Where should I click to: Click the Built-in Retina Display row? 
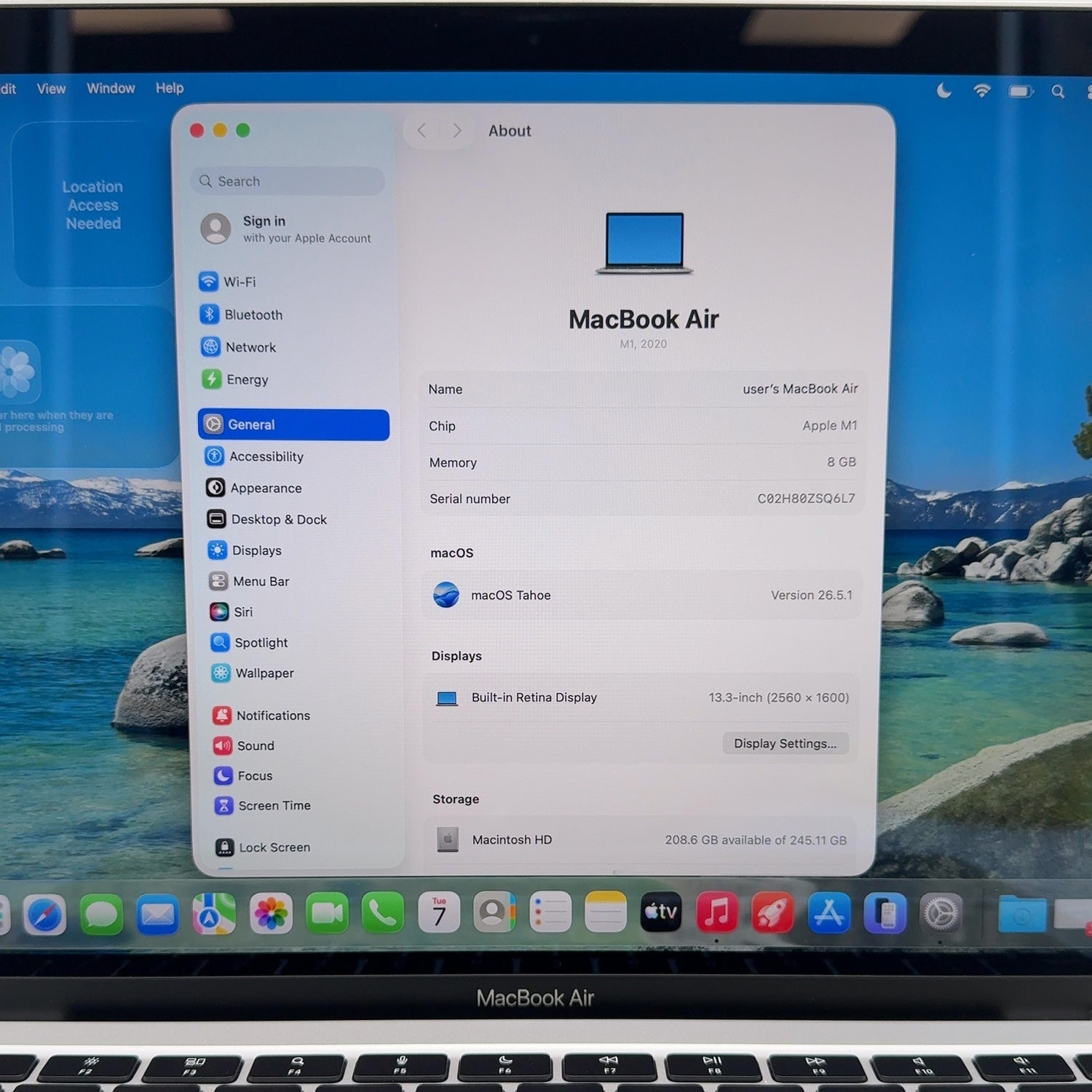point(641,697)
